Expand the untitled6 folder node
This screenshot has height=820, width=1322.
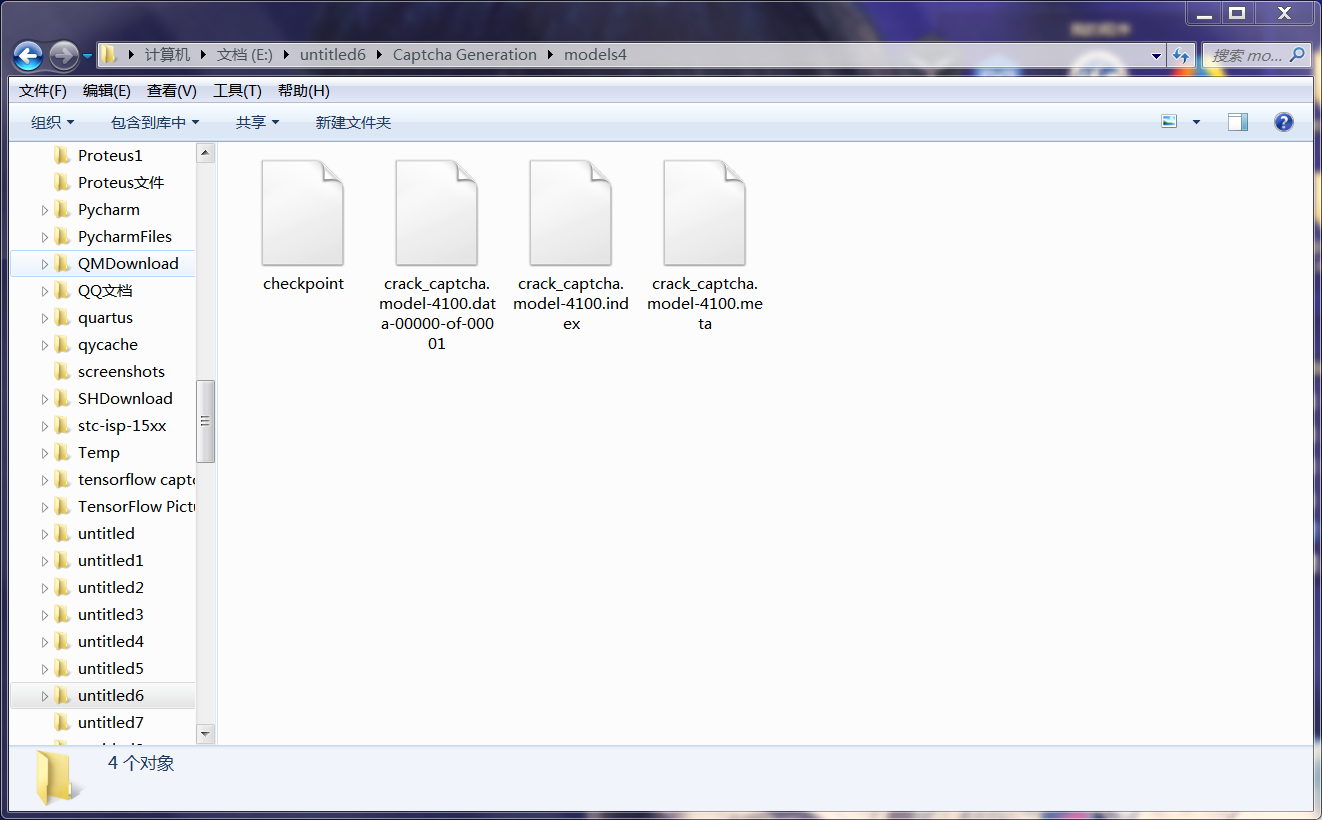(45, 696)
